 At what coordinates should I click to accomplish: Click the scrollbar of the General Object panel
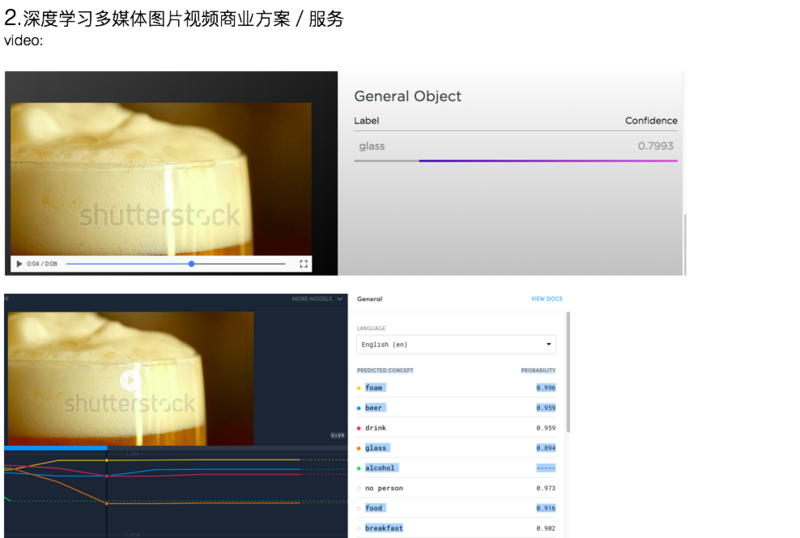685,245
